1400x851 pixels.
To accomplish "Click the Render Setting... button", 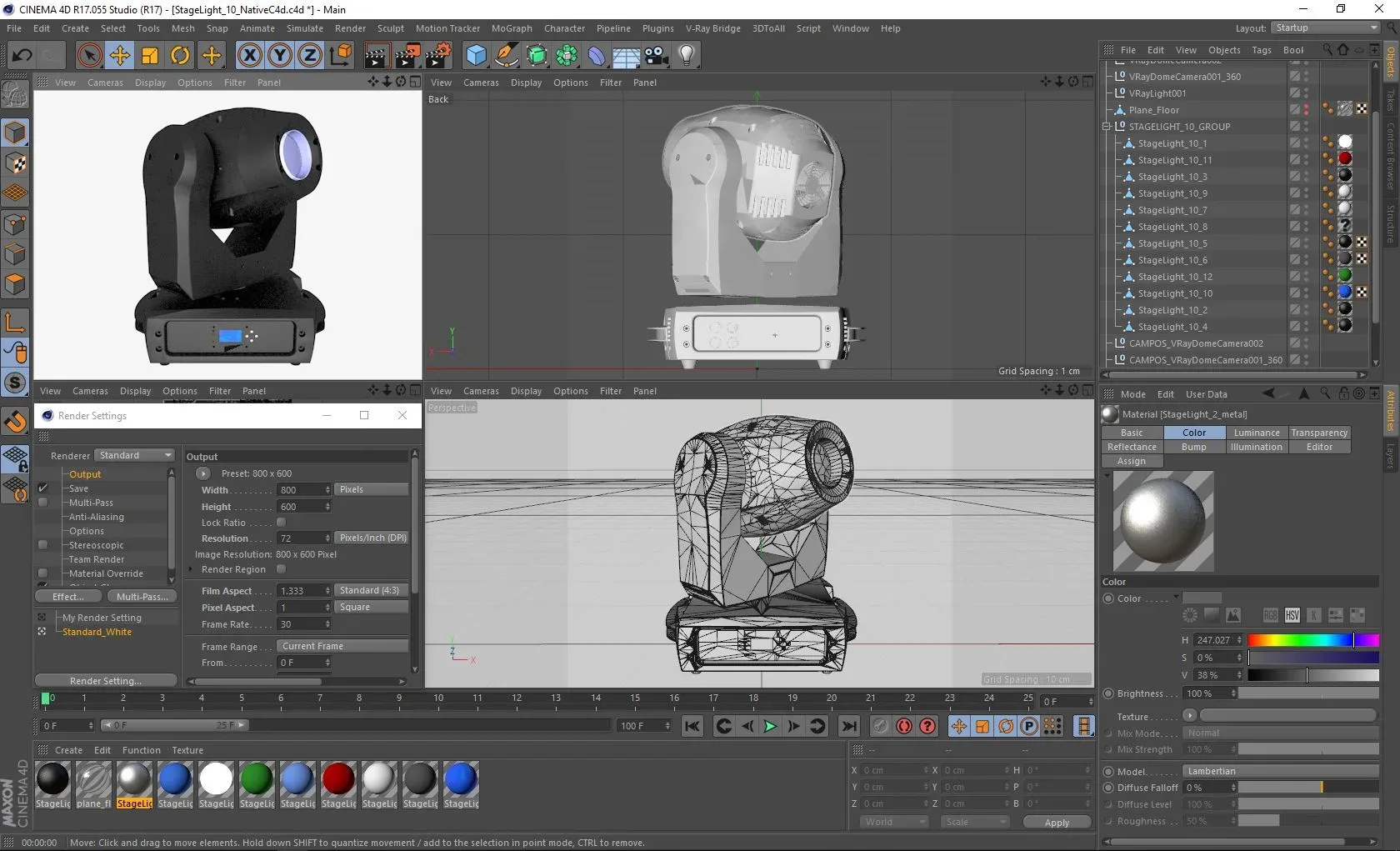I will [105, 681].
